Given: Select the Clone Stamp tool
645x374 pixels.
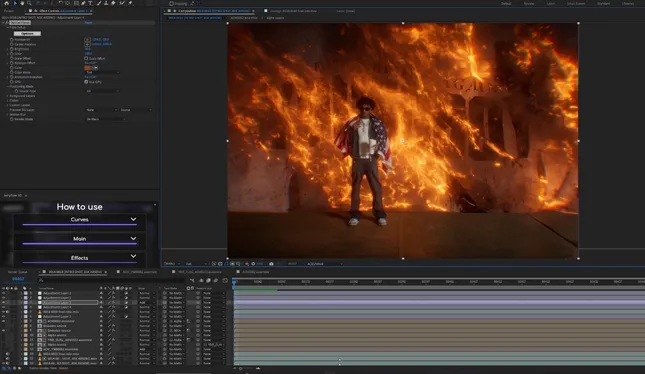Looking at the screenshot, I should point(106,3).
